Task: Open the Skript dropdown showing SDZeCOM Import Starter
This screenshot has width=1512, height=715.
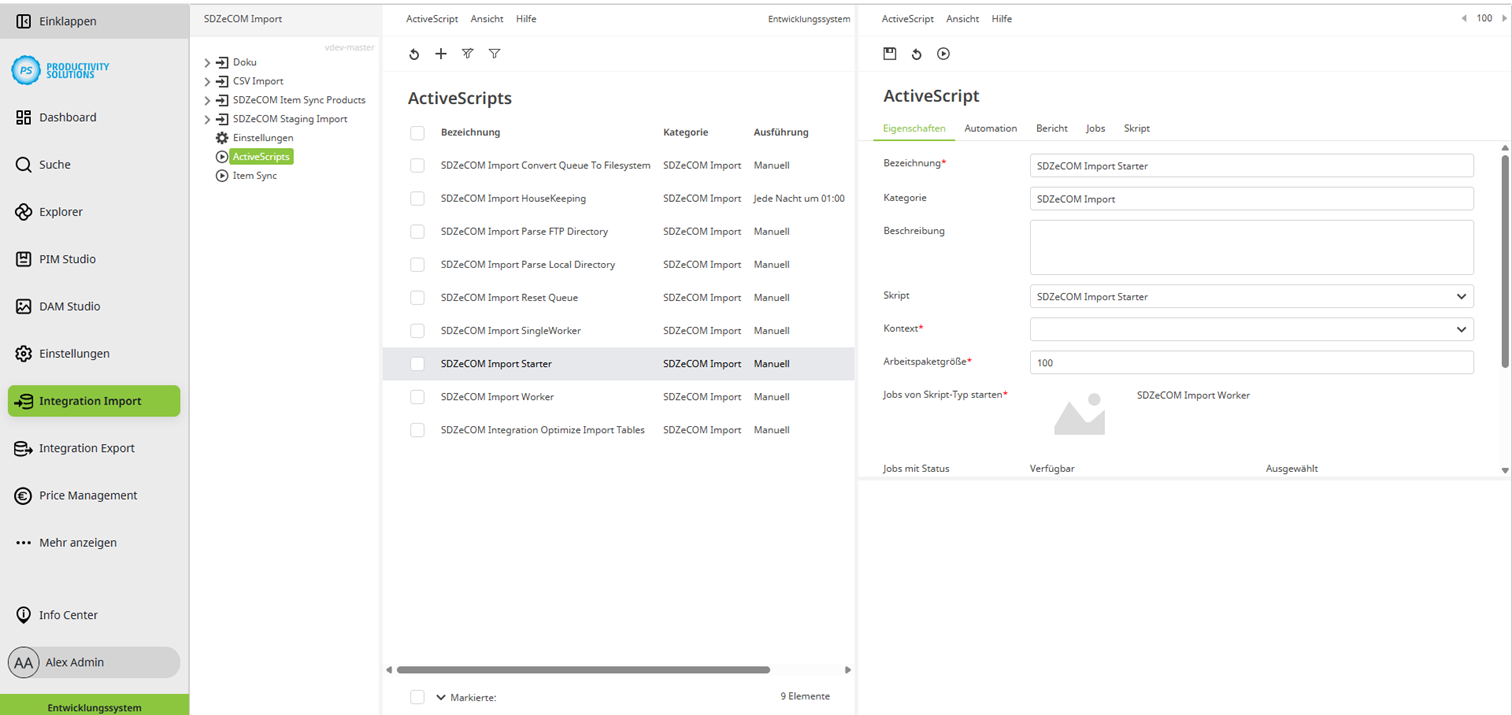Action: point(1251,296)
